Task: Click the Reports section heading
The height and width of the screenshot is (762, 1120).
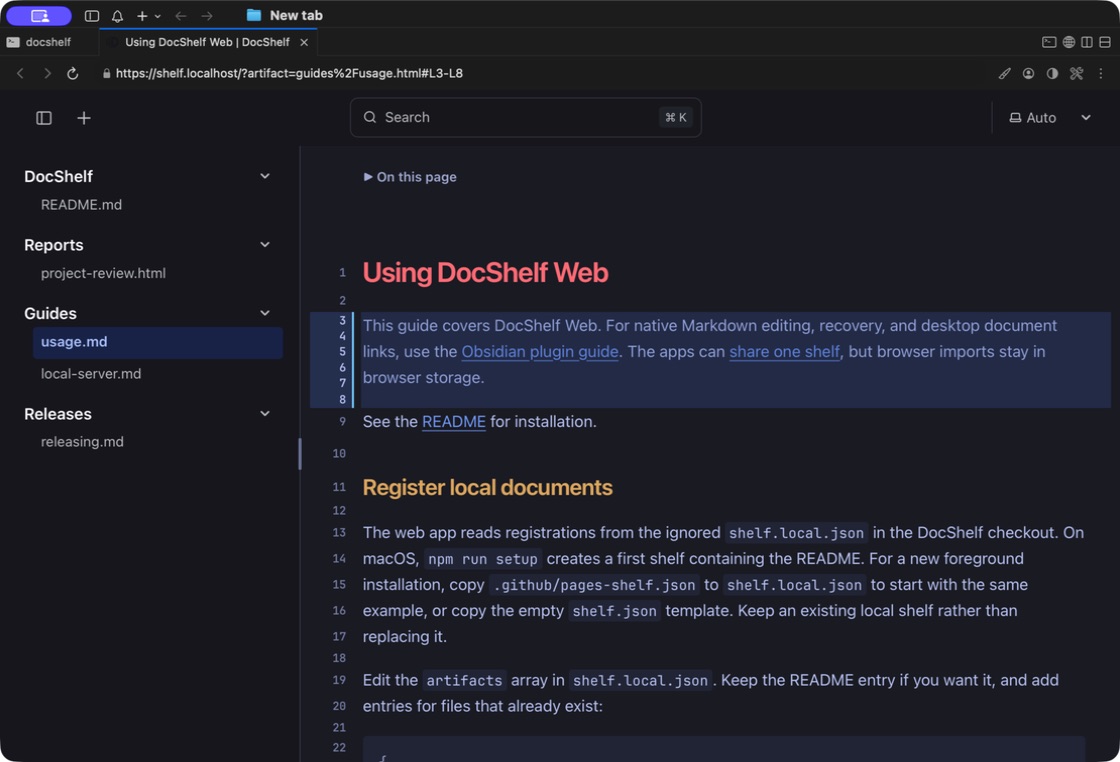Action: (x=54, y=245)
